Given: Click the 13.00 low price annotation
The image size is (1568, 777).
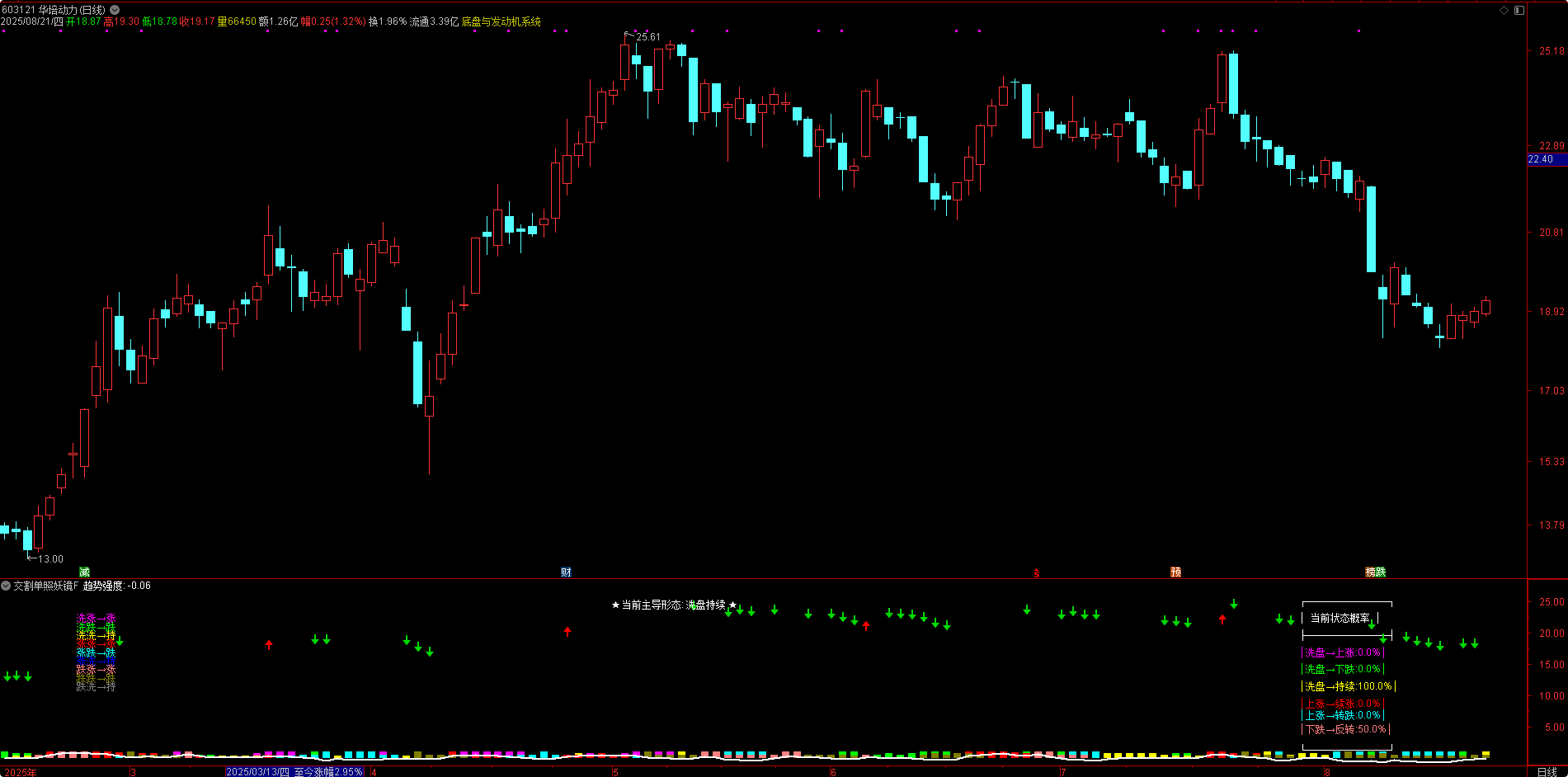Looking at the screenshot, I should [x=49, y=558].
